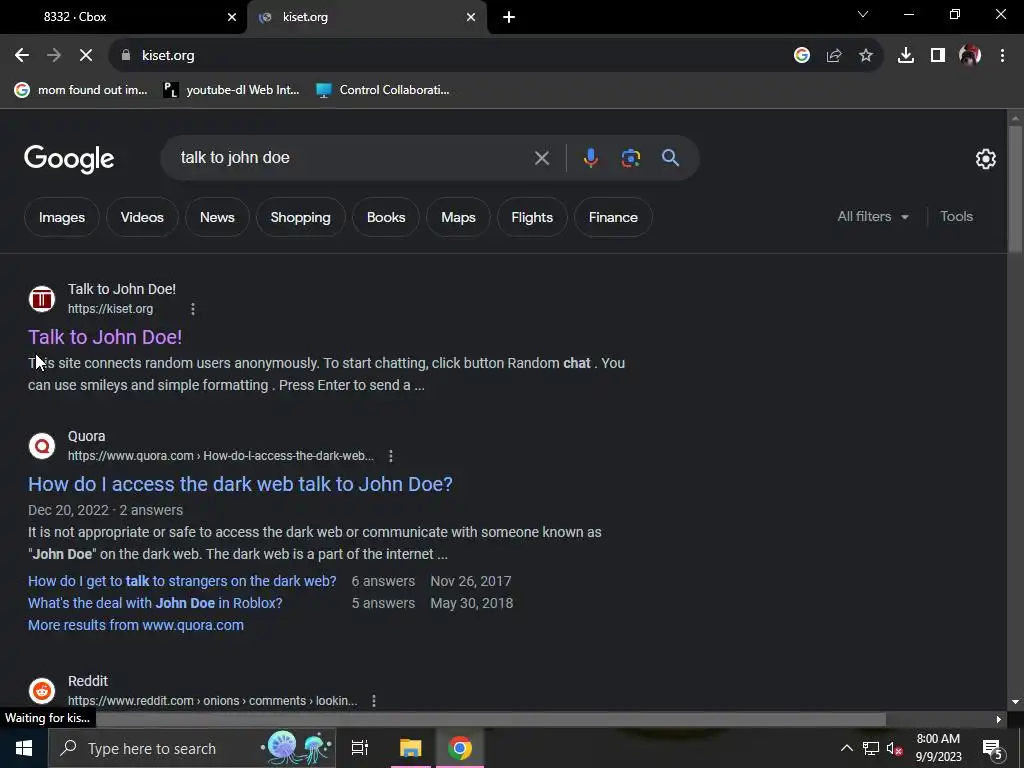This screenshot has height=768, width=1024.
Task: Open the Chrome profile avatar
Action: 970,56
